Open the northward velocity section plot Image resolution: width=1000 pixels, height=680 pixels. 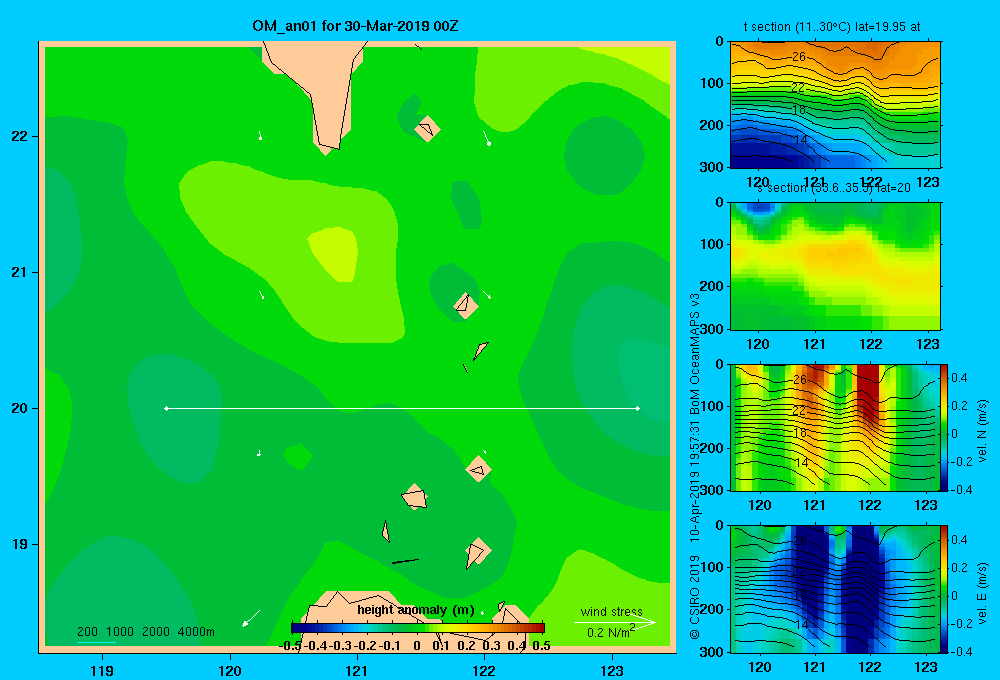(835, 427)
